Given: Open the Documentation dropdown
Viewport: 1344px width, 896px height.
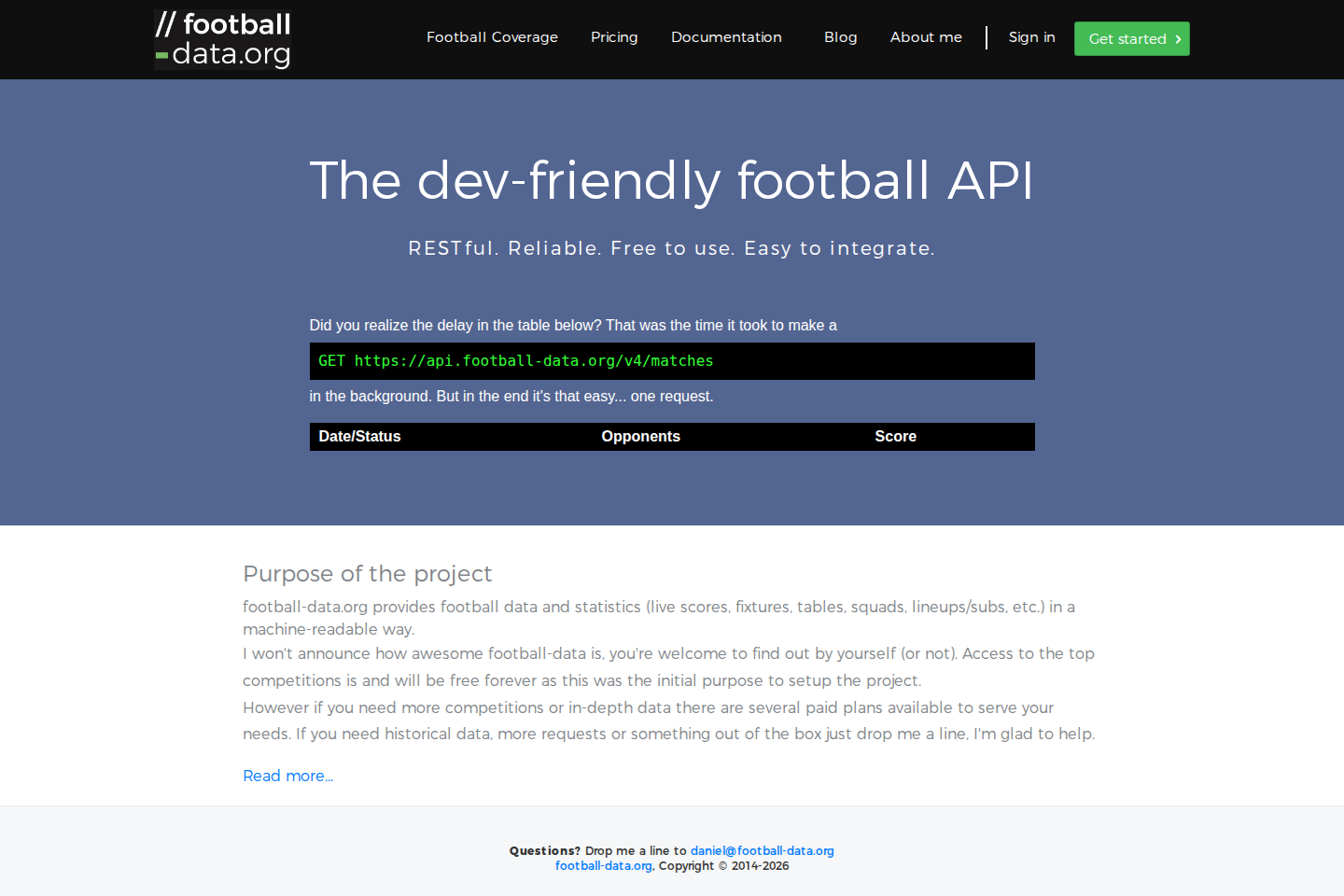Looking at the screenshot, I should pos(726,37).
